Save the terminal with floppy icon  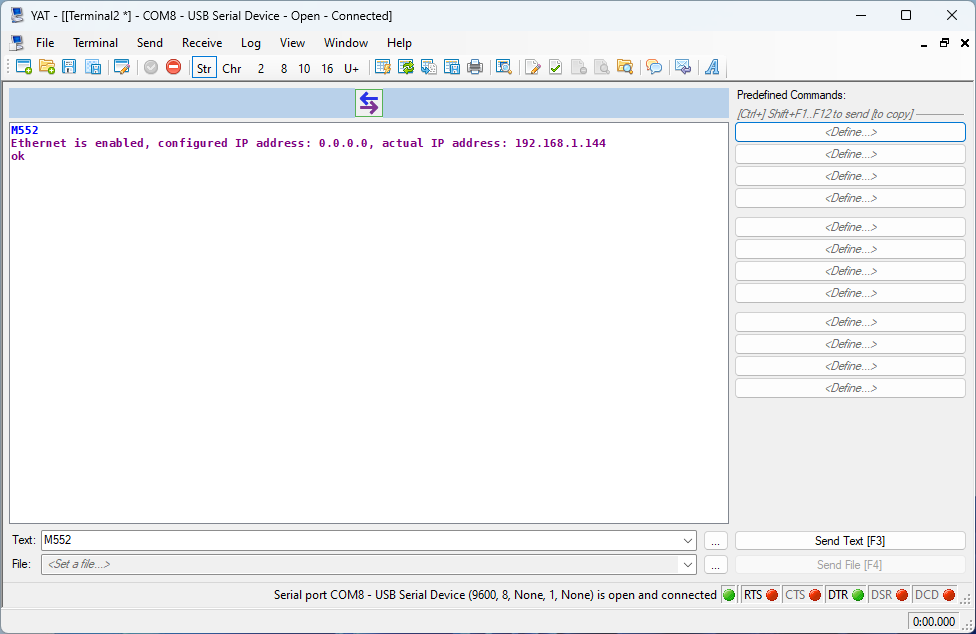pos(69,67)
